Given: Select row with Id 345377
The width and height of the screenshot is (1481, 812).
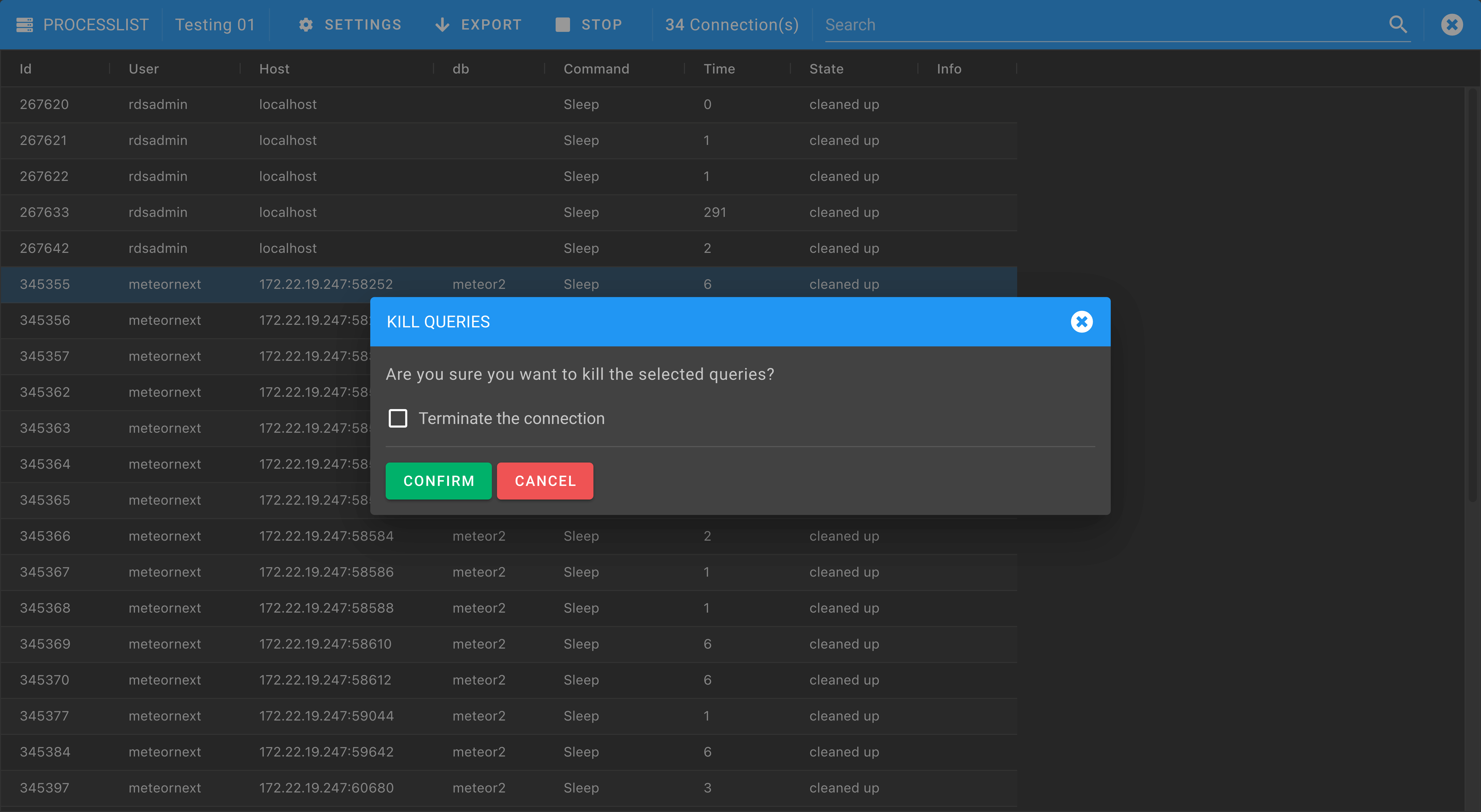Looking at the screenshot, I should pos(509,716).
